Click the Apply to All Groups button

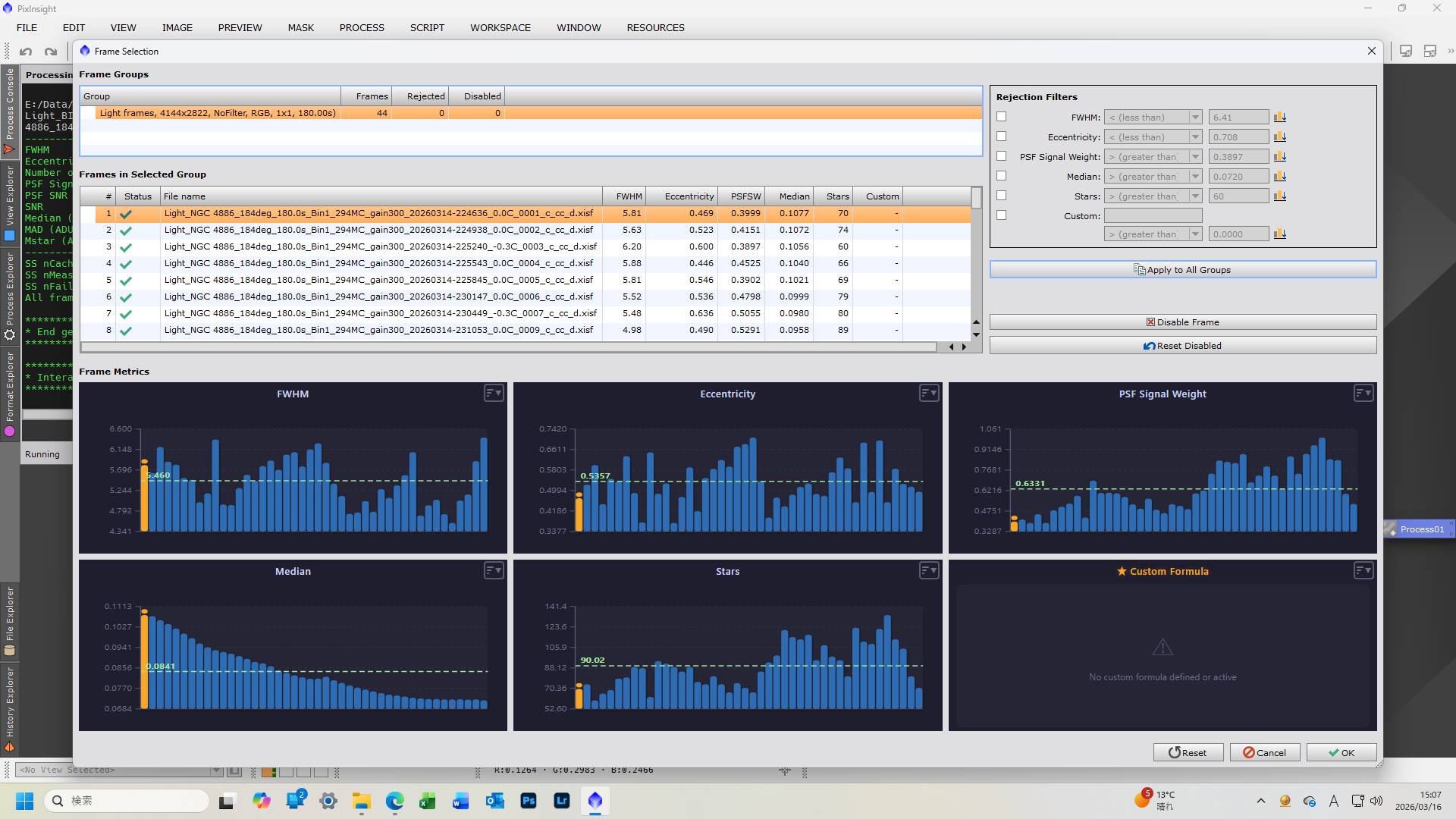pyautogui.click(x=1182, y=270)
